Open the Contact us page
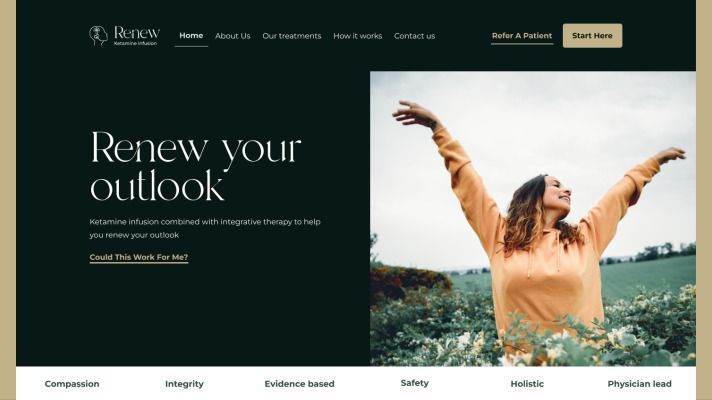Image resolution: width=712 pixels, height=400 pixels. pyautogui.click(x=415, y=36)
